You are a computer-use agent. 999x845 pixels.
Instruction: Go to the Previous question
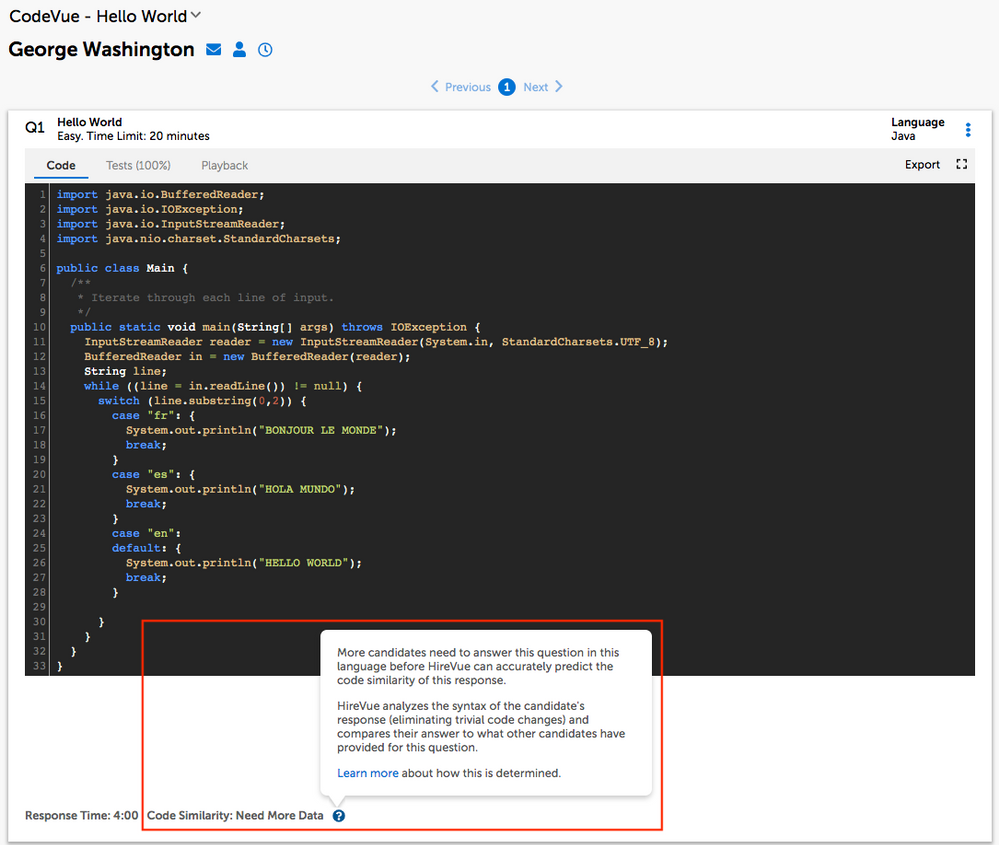(x=461, y=87)
